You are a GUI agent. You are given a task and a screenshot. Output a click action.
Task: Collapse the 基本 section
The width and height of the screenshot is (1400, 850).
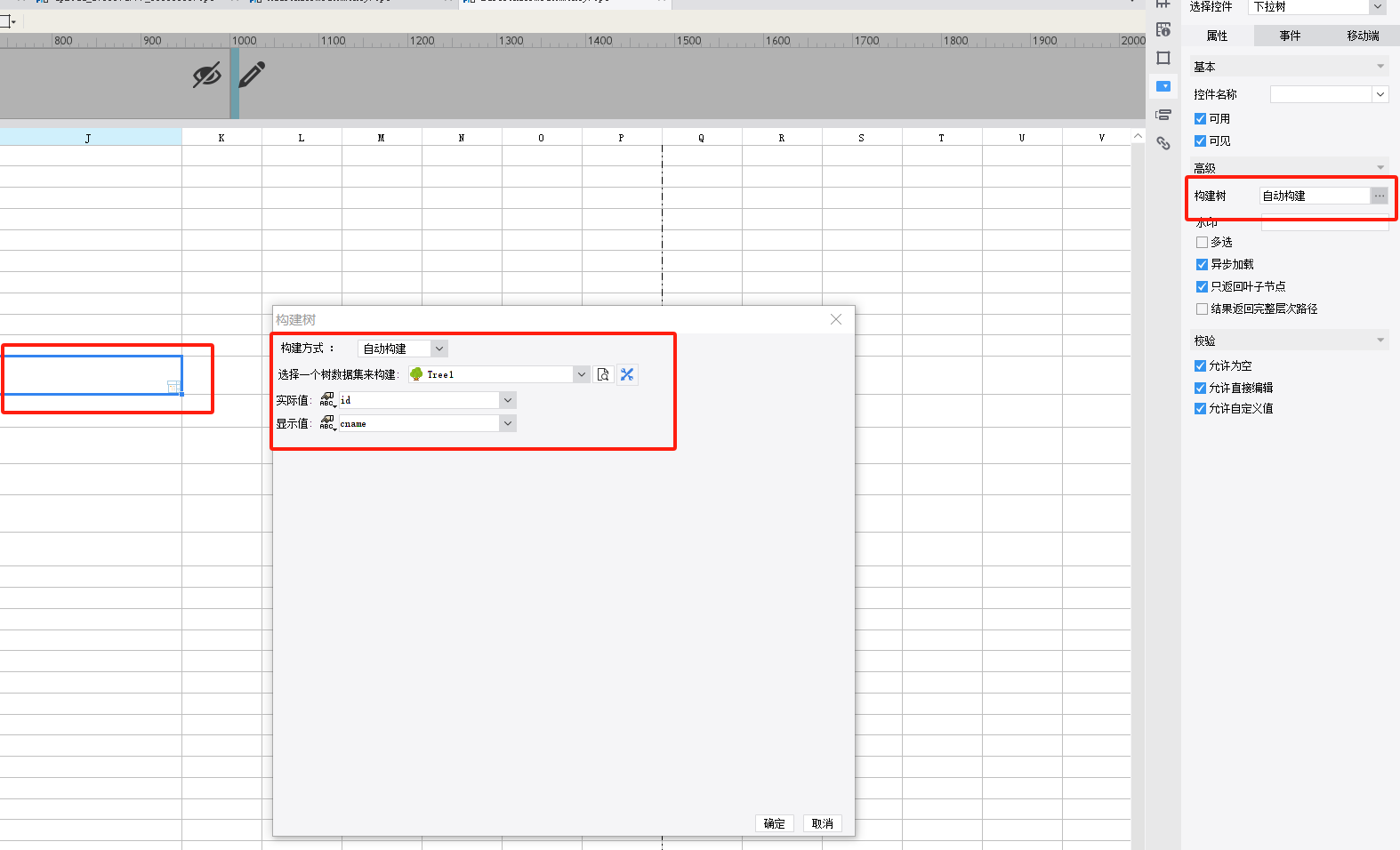click(1380, 67)
